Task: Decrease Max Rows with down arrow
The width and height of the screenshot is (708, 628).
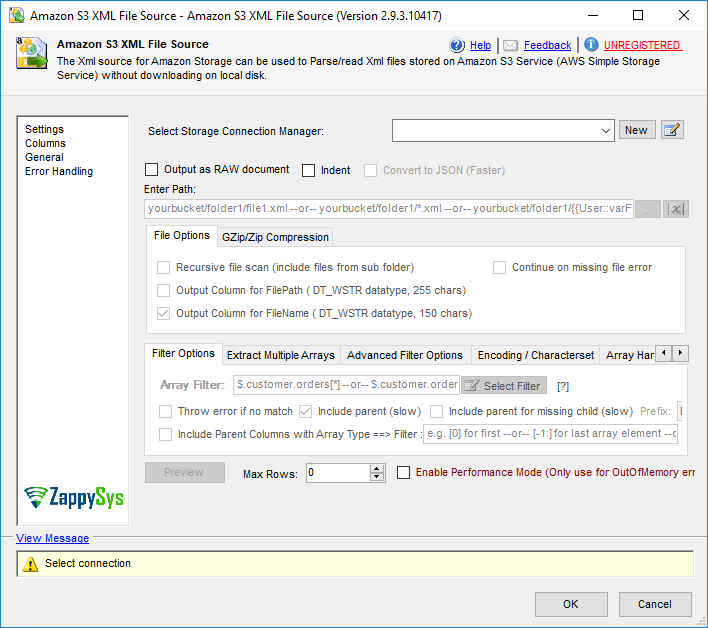Action: [377, 477]
